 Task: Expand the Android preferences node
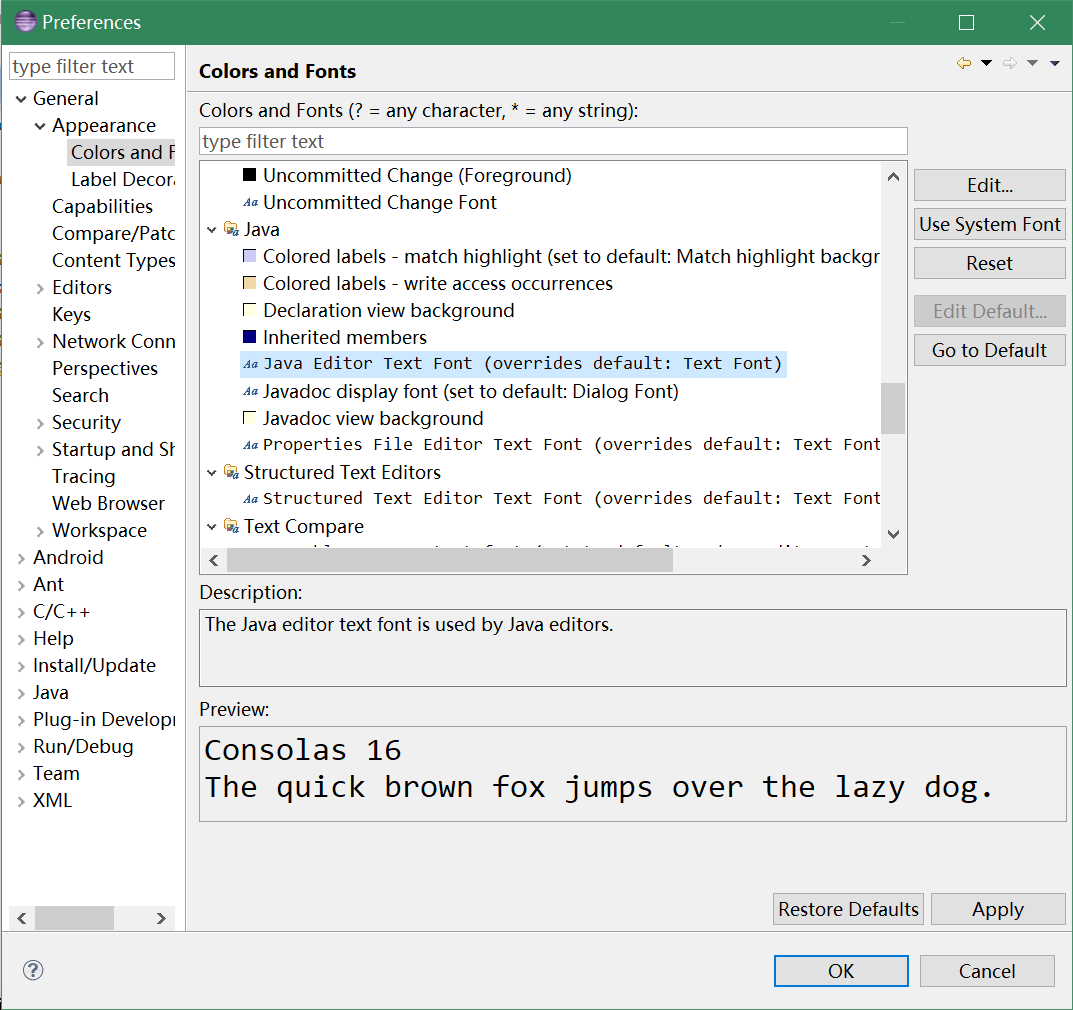tap(21, 558)
